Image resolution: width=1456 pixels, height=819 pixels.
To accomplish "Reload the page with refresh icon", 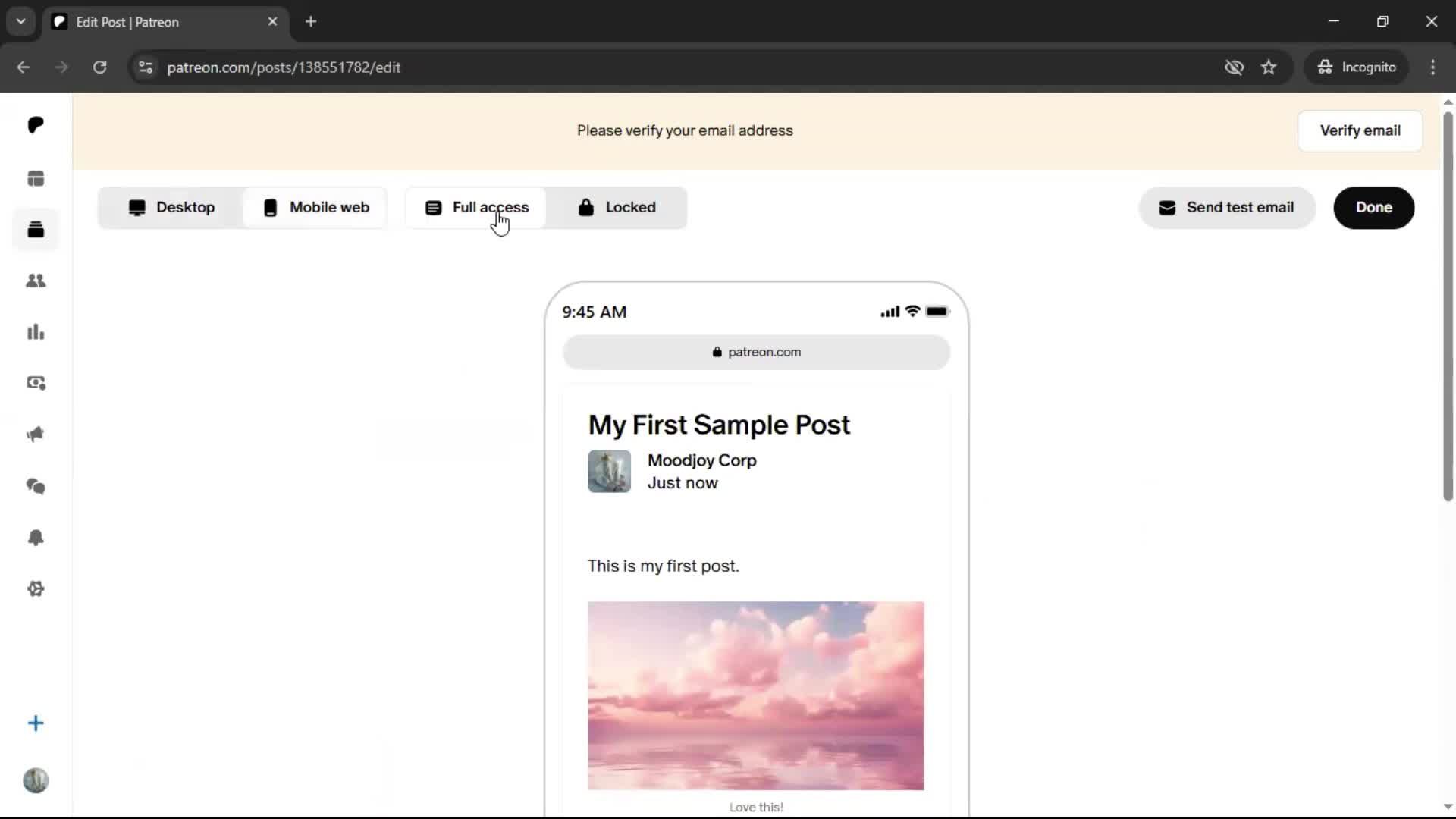I will pos(99,67).
